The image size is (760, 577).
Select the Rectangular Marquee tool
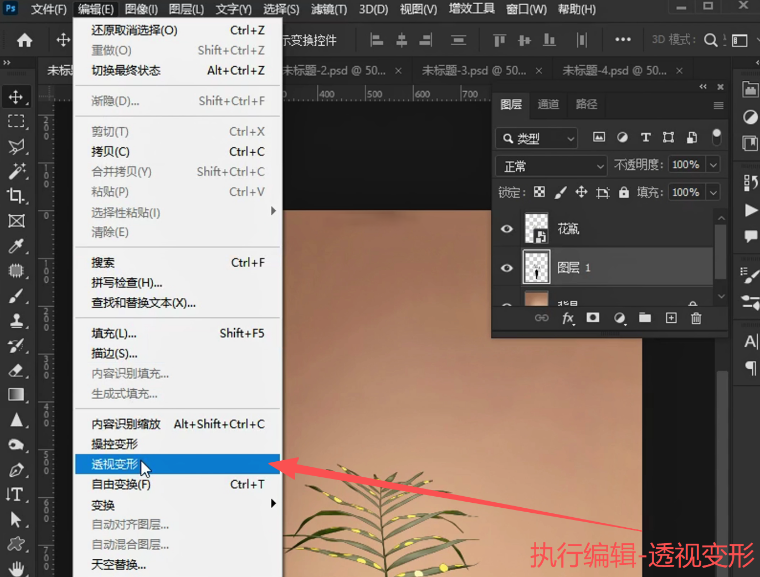click(x=16, y=121)
